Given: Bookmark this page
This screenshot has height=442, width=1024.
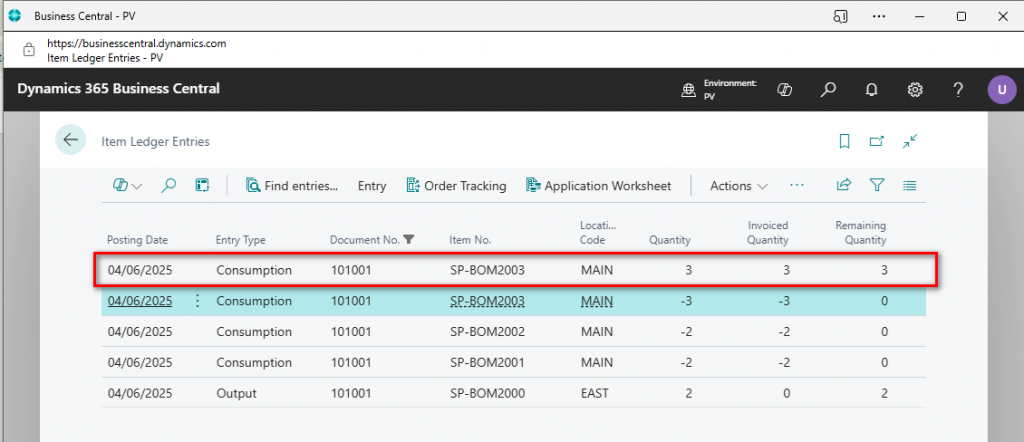Looking at the screenshot, I should point(844,142).
